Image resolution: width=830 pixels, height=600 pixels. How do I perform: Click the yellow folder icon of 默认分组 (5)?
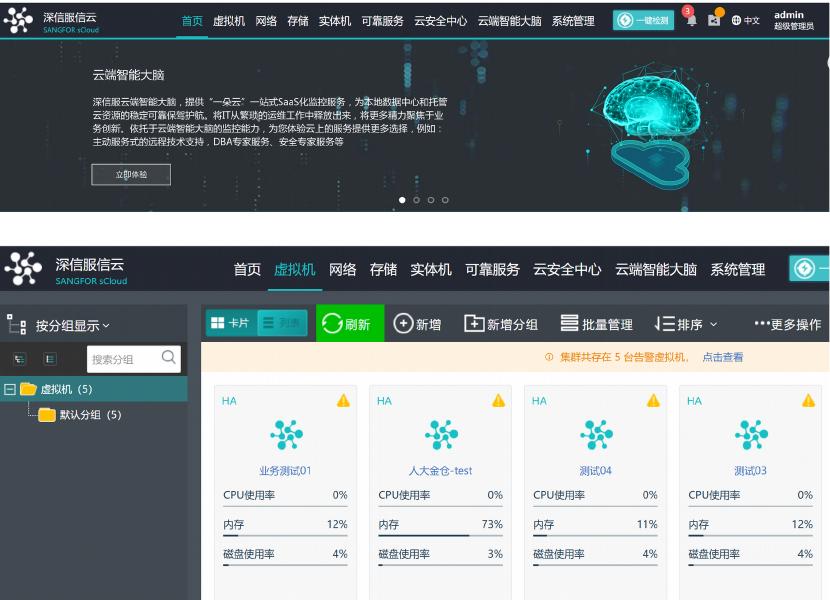pos(47,415)
